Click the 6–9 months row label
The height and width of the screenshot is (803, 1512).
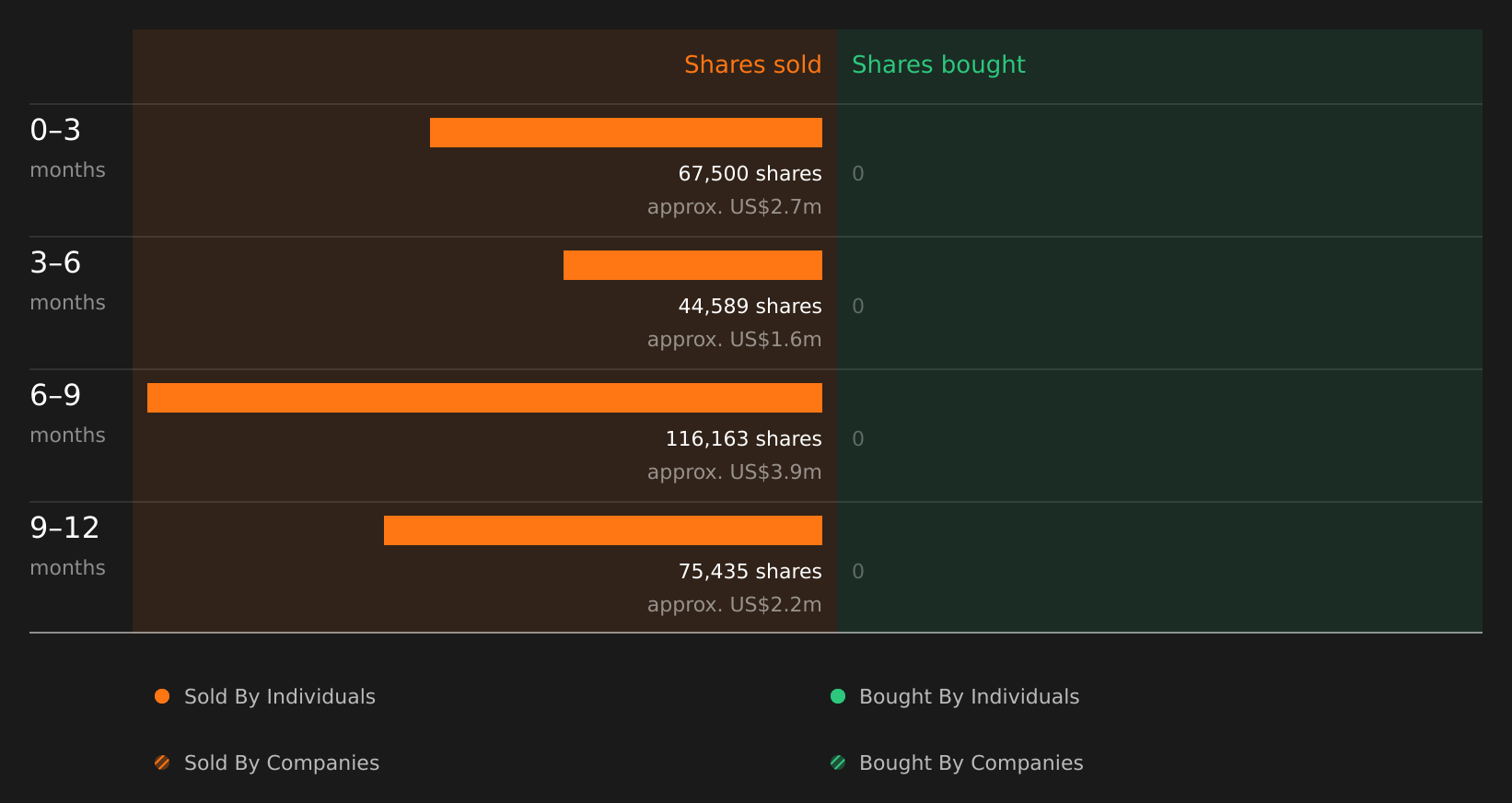click(67, 413)
